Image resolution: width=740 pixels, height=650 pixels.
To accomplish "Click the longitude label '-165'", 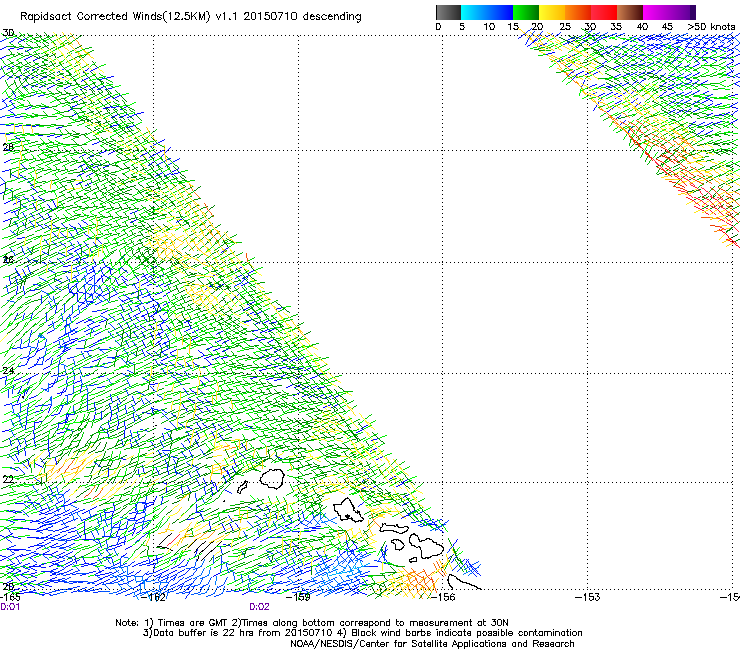I will point(10,597).
